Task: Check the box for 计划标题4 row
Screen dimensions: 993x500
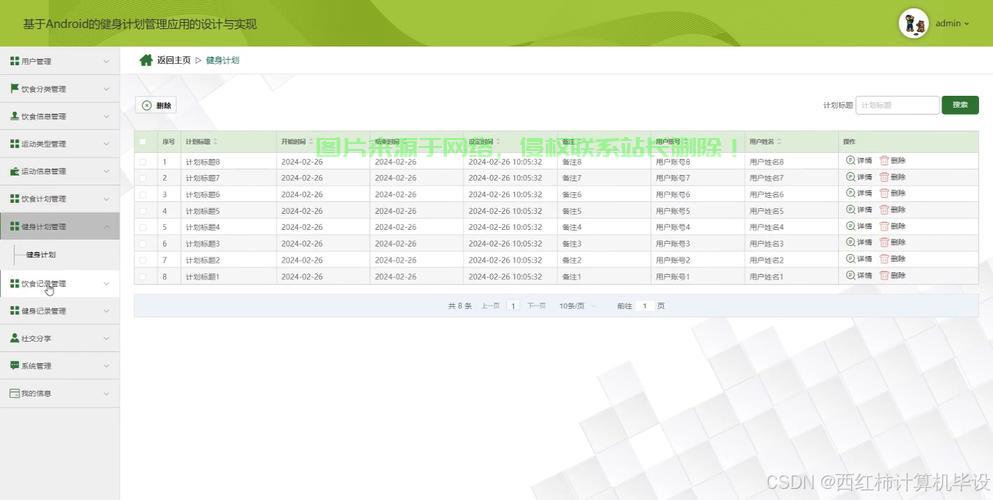Action: click(142, 227)
